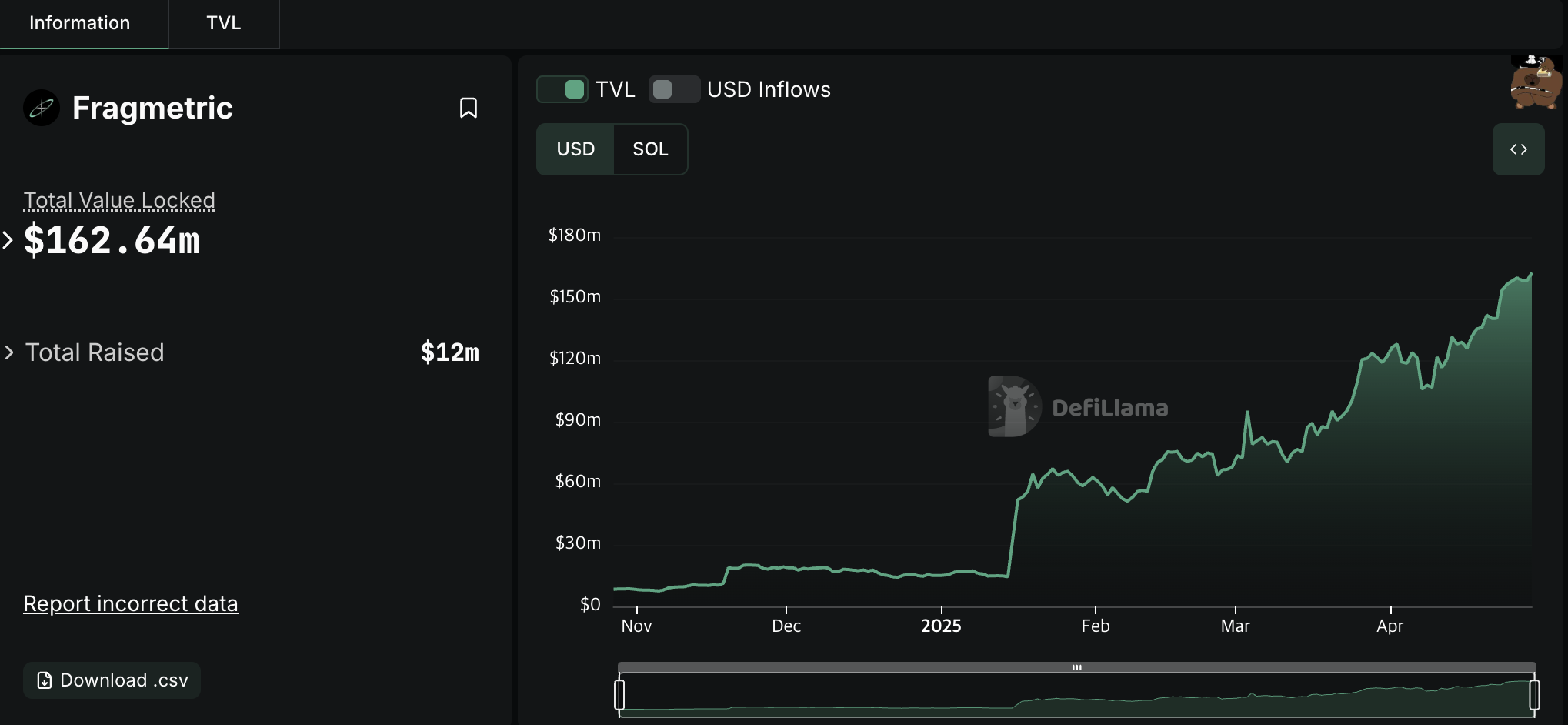Click the Fragmetric protocol title

[152, 108]
